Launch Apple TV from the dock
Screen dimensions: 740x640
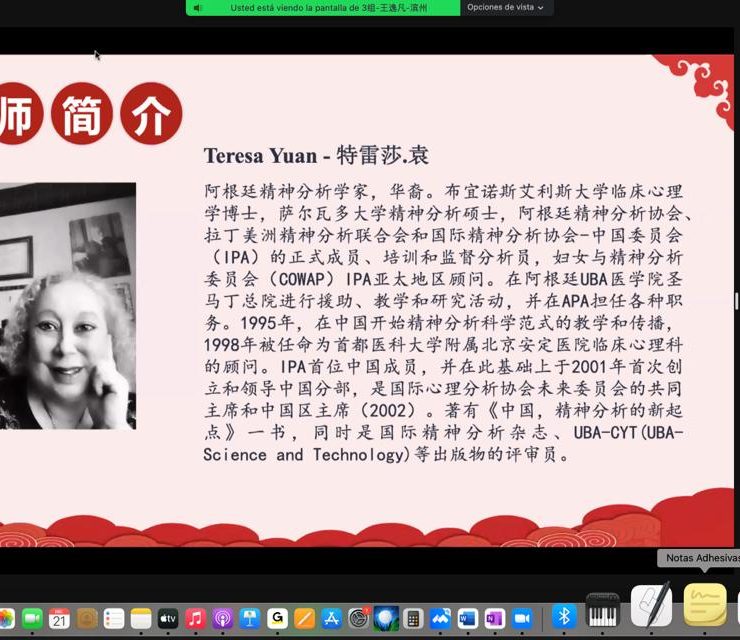[x=168, y=619]
